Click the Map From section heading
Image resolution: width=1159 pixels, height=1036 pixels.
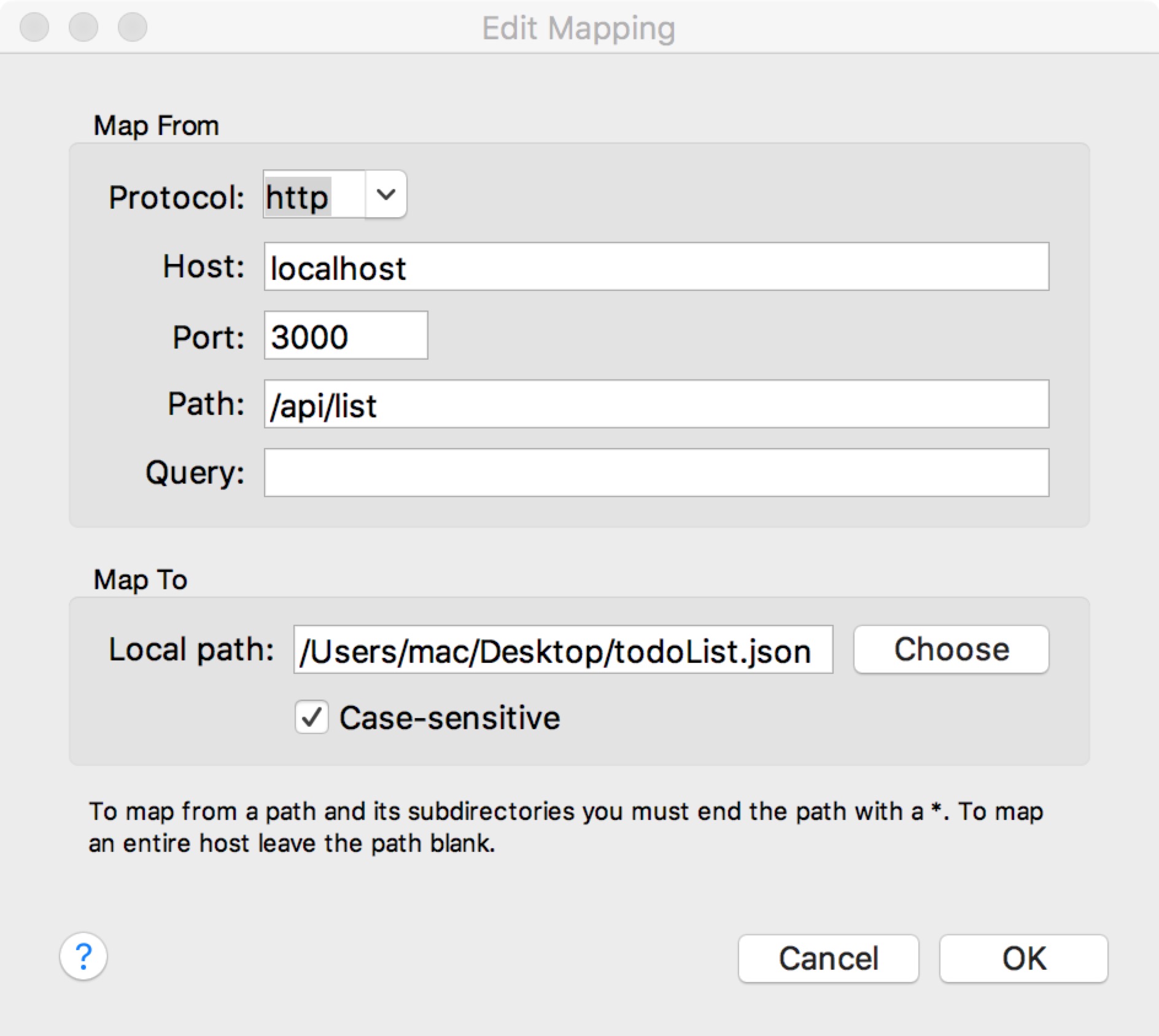click(x=156, y=126)
